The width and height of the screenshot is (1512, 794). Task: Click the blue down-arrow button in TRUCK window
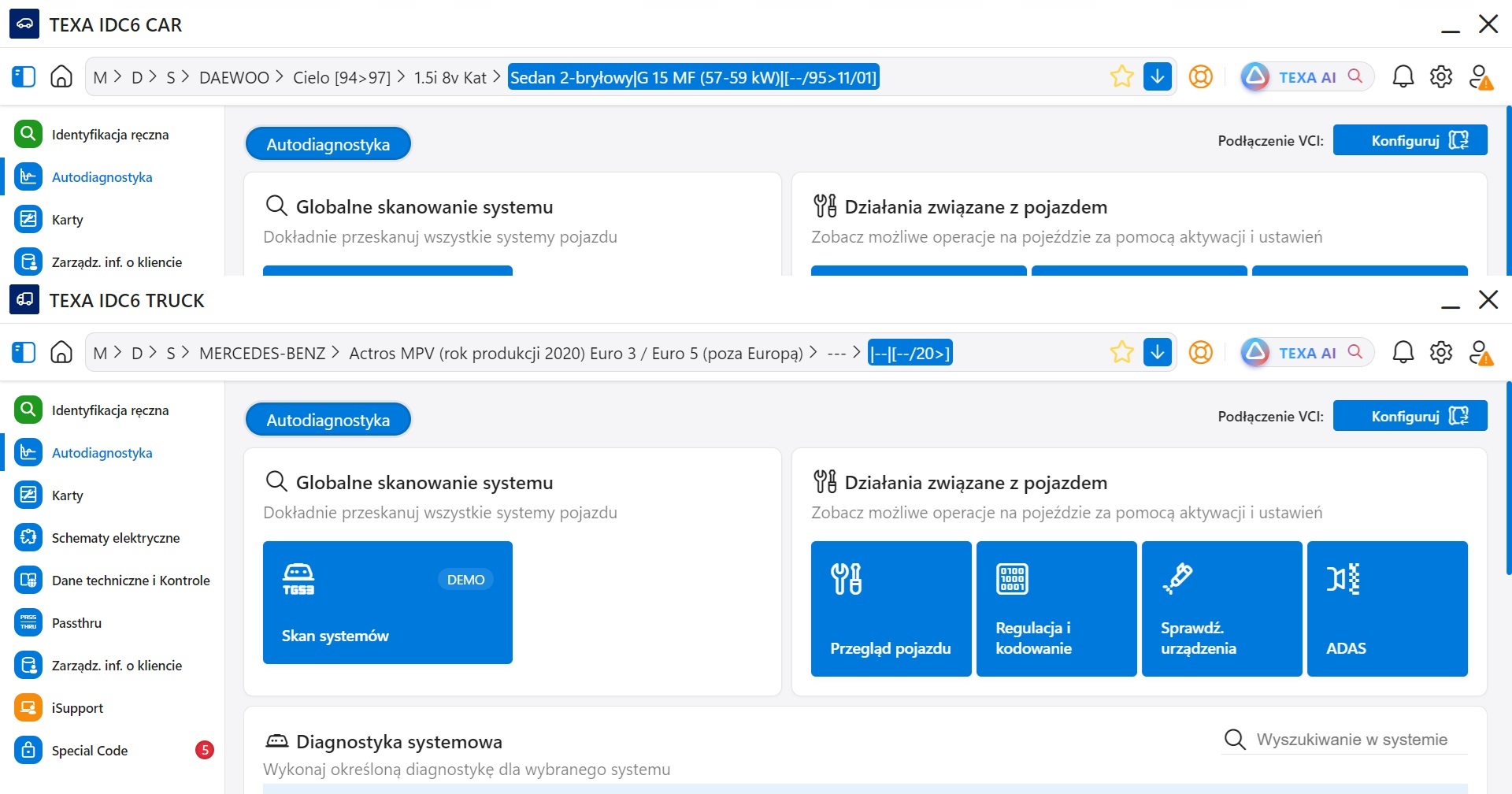coord(1158,352)
